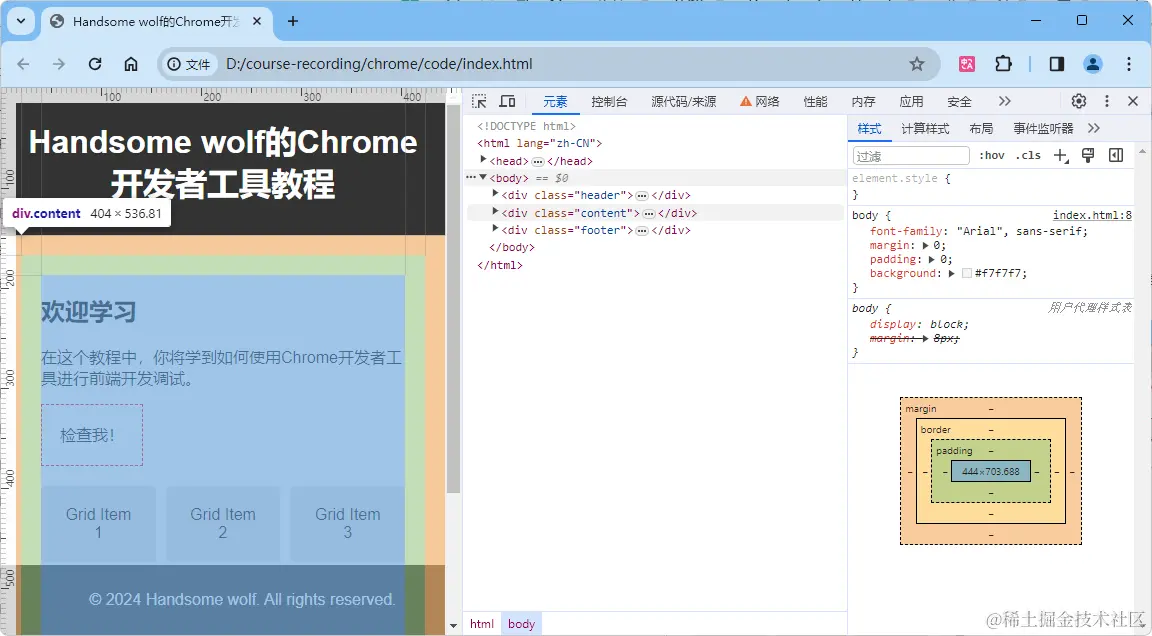Screen dimensions: 1152x636
Task: Click the 欢迎学习 heading
Action: 88,311
